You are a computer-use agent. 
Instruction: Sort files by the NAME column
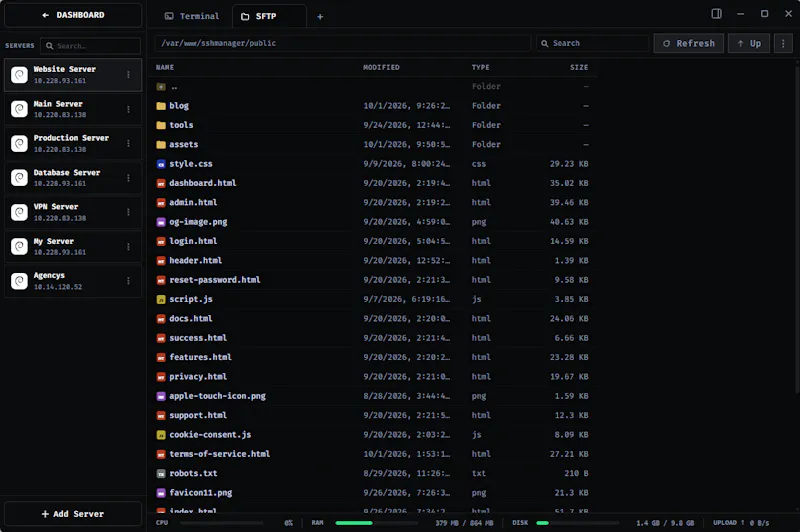click(x=165, y=67)
